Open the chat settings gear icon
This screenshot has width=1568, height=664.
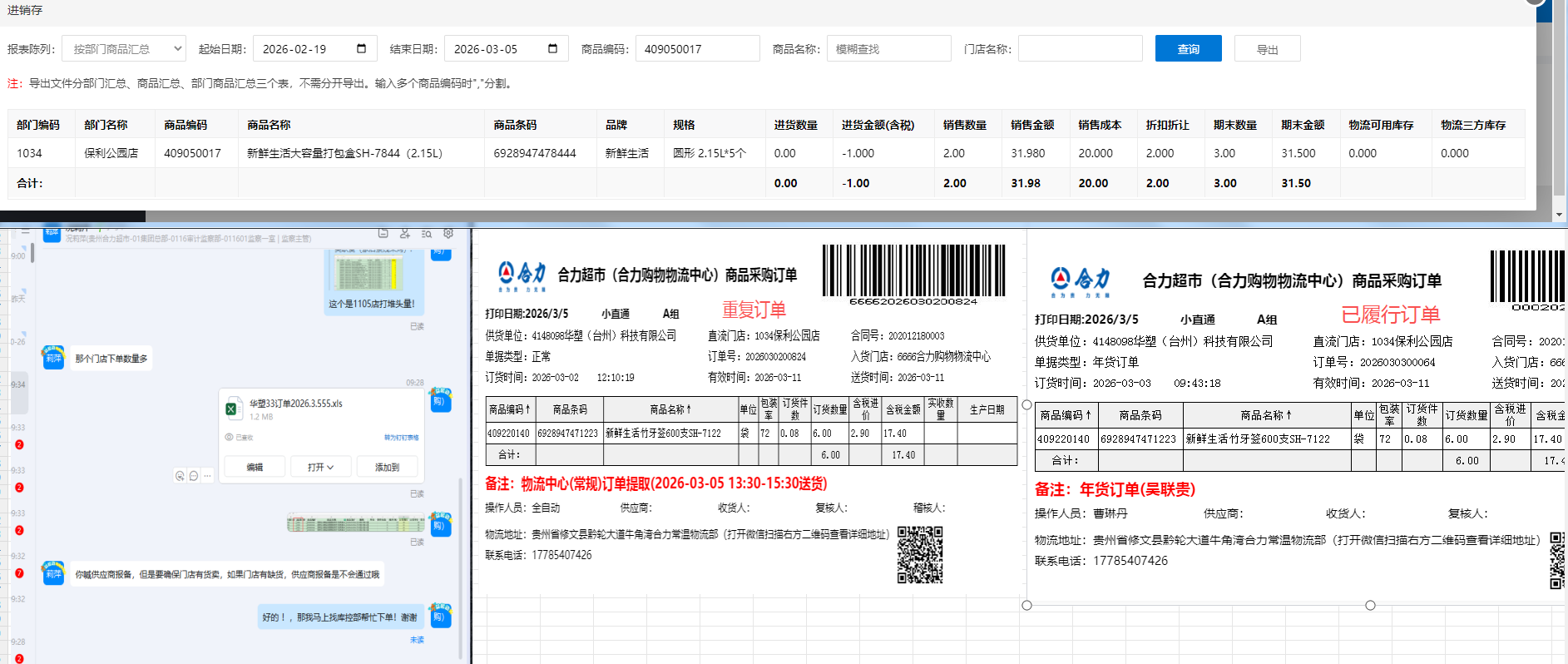pyautogui.click(x=448, y=233)
